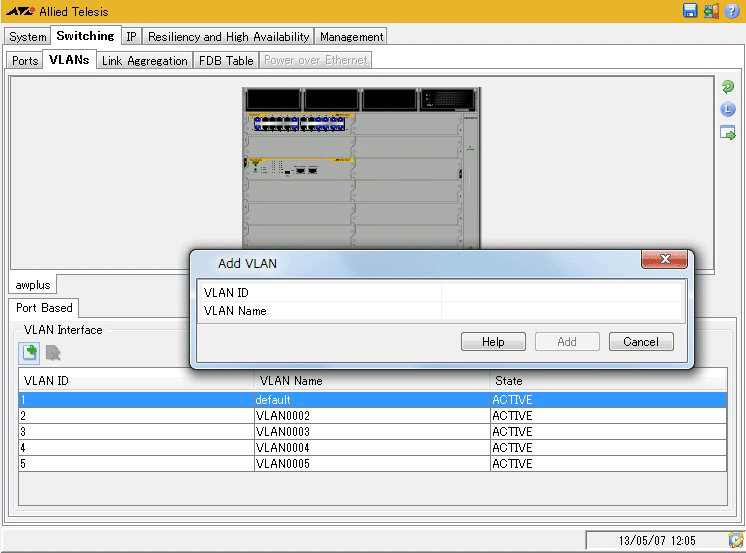
Task: Click the add VLAN icon with green plus
Action: coord(30,352)
